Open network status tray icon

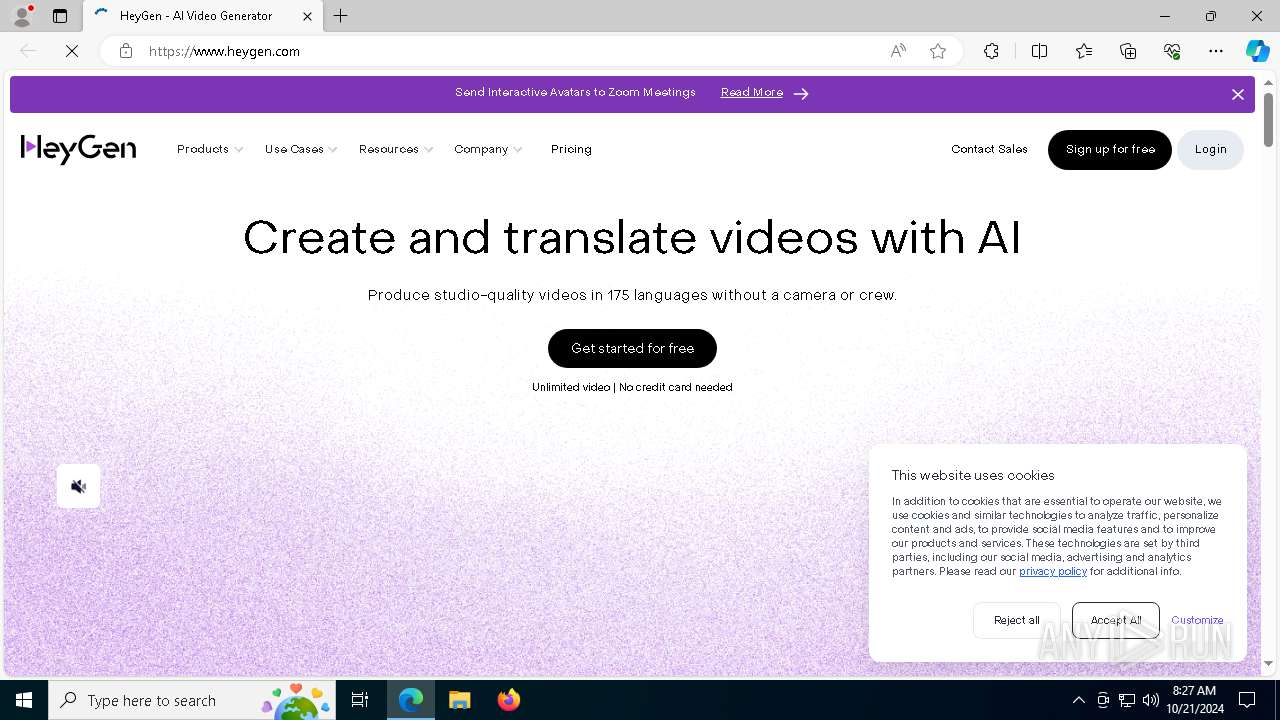coord(1127,700)
